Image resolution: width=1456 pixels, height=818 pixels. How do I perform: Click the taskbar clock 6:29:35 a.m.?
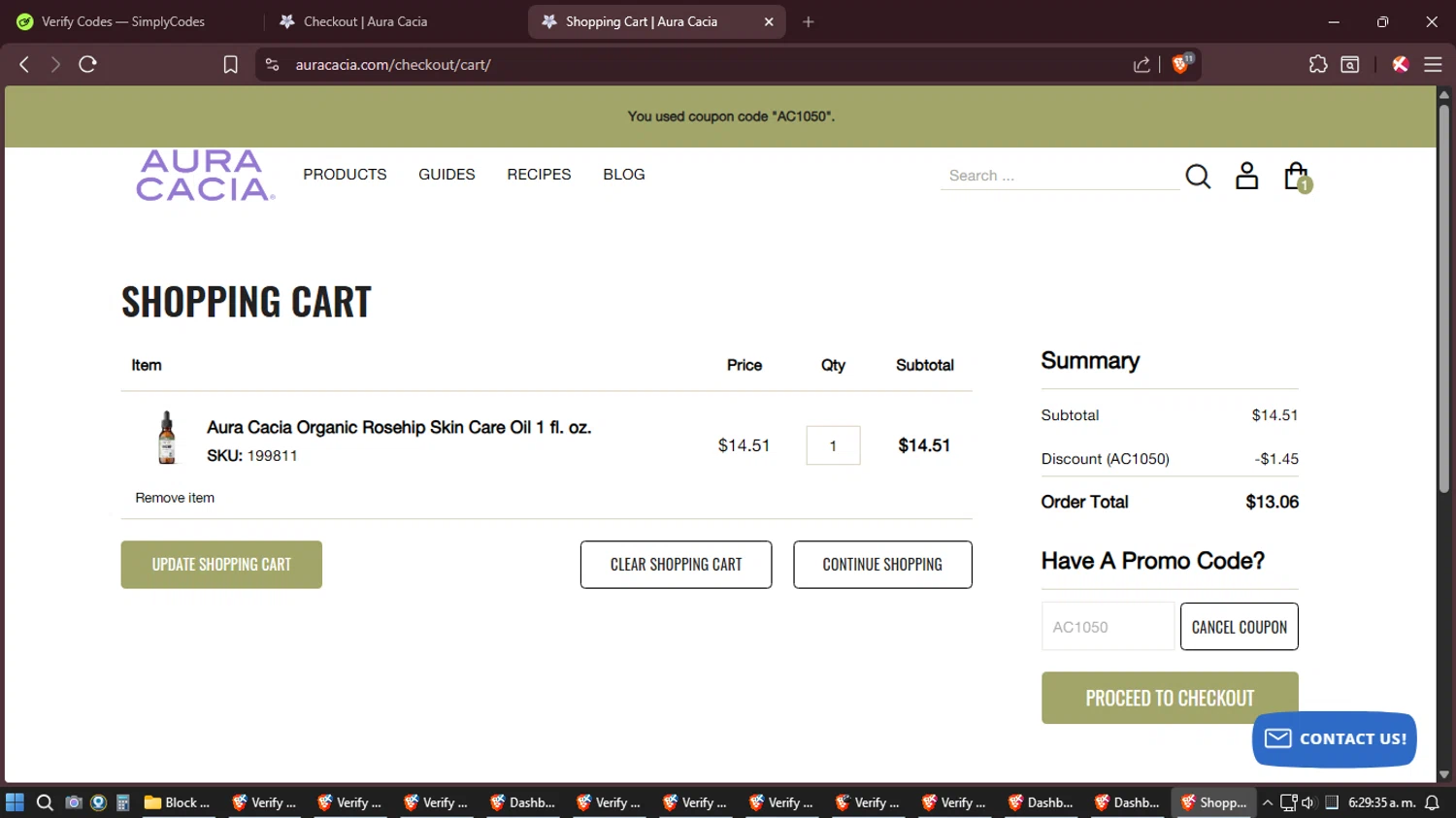pos(1381,802)
